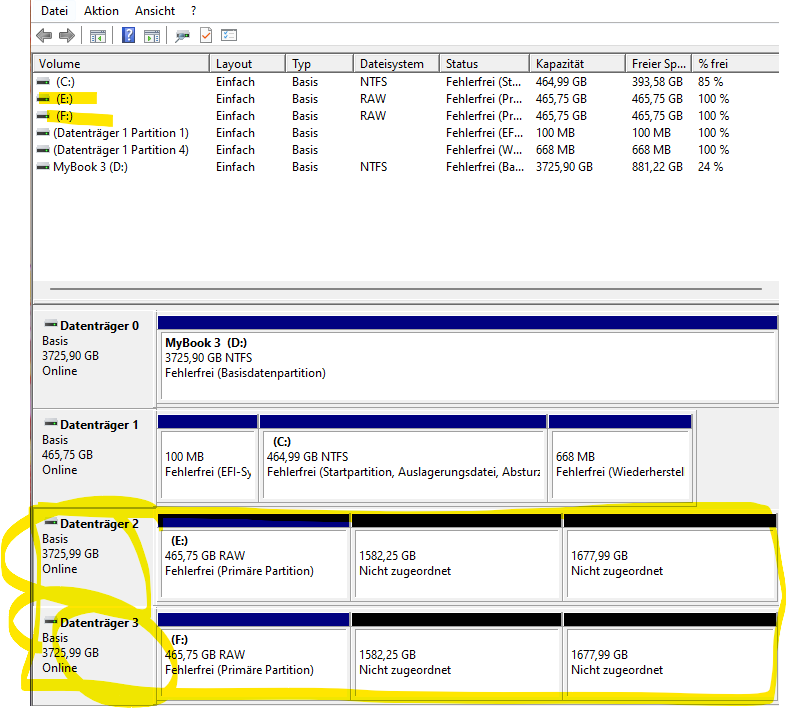
Task: Select the 668 MB recovery partition block
Action: (x=620, y=458)
